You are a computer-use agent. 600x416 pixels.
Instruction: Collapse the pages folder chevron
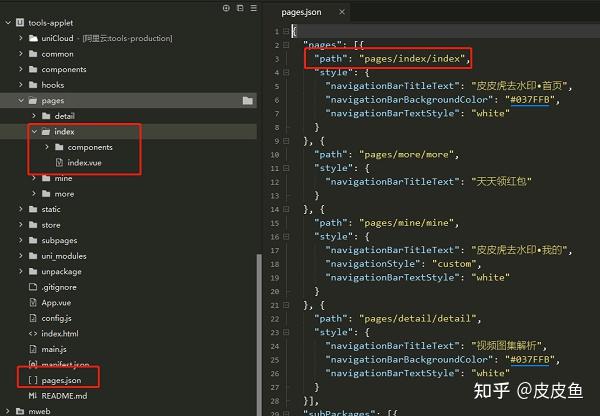click(x=21, y=100)
